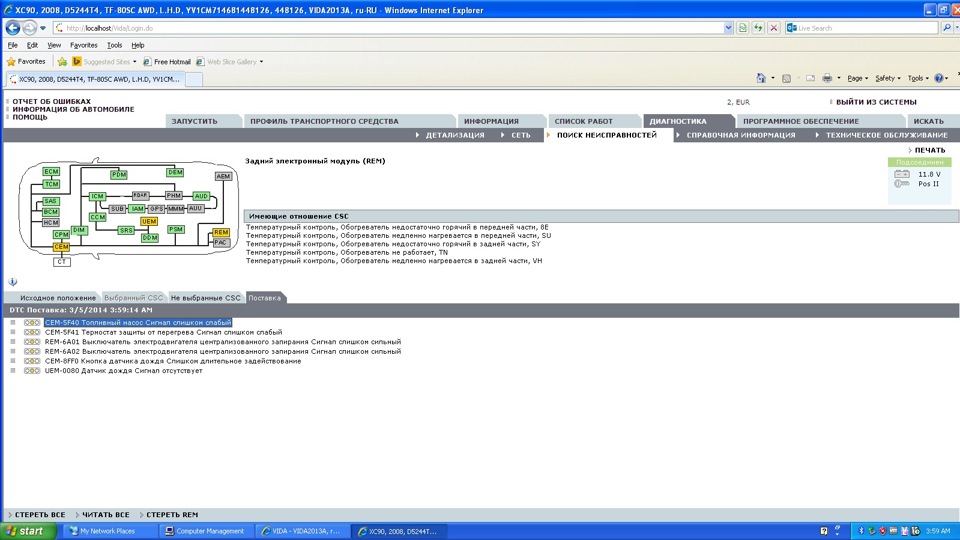The height and width of the screenshot is (540, 960).
Task: Switch to the СПИСОК РАБОТ tab
Action: click(x=583, y=121)
